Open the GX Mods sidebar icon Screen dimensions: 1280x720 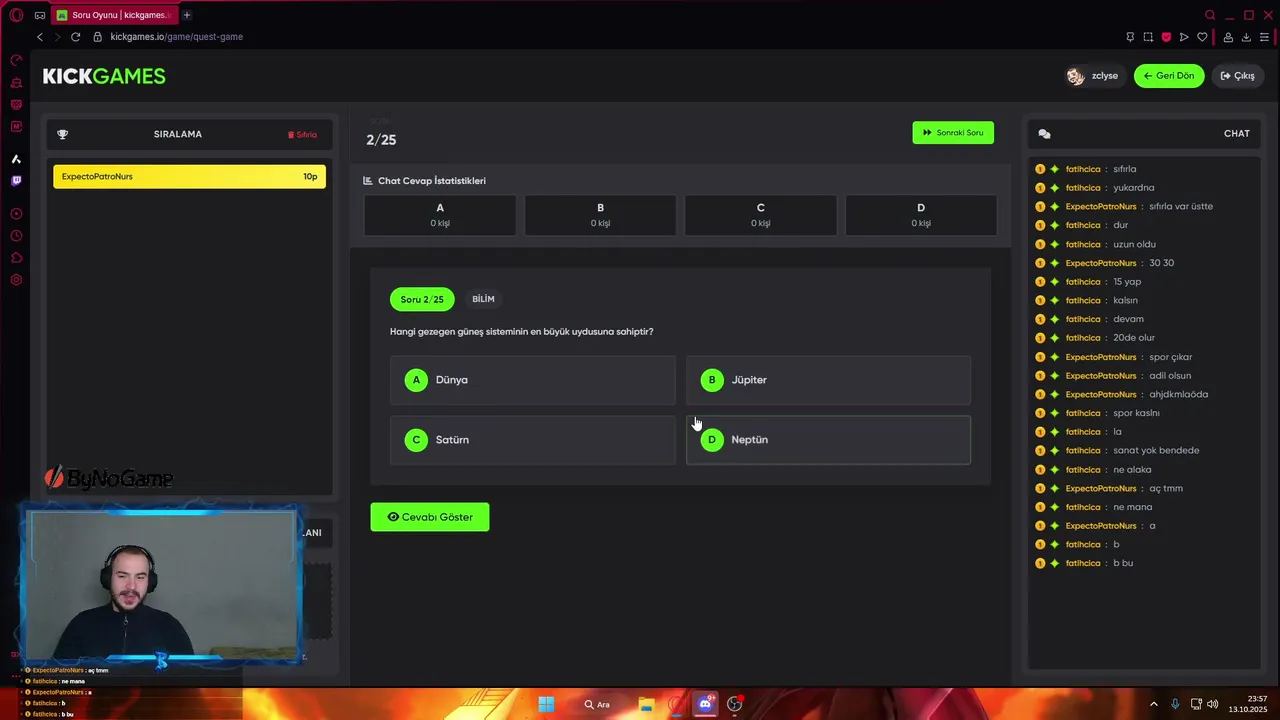(16, 127)
